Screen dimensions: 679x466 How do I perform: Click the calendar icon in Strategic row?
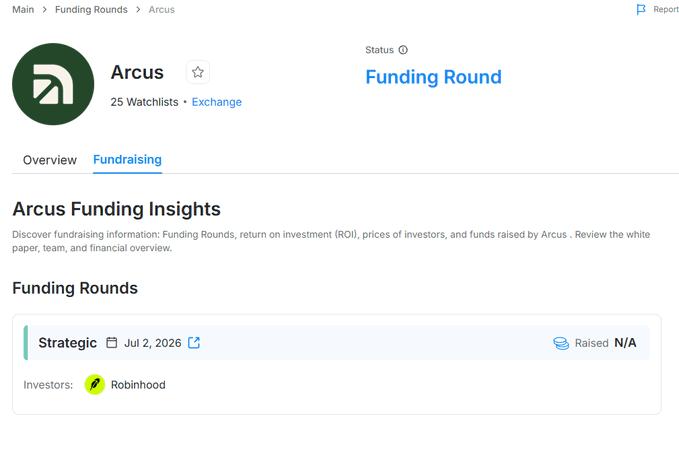[112, 343]
